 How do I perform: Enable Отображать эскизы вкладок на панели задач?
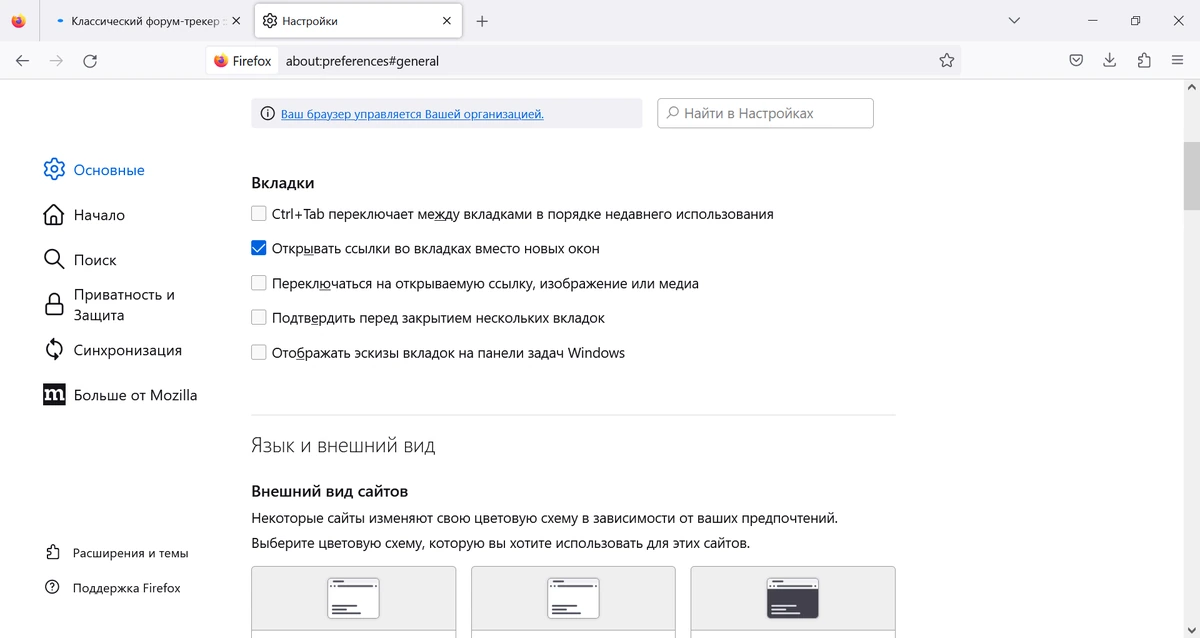pos(259,353)
